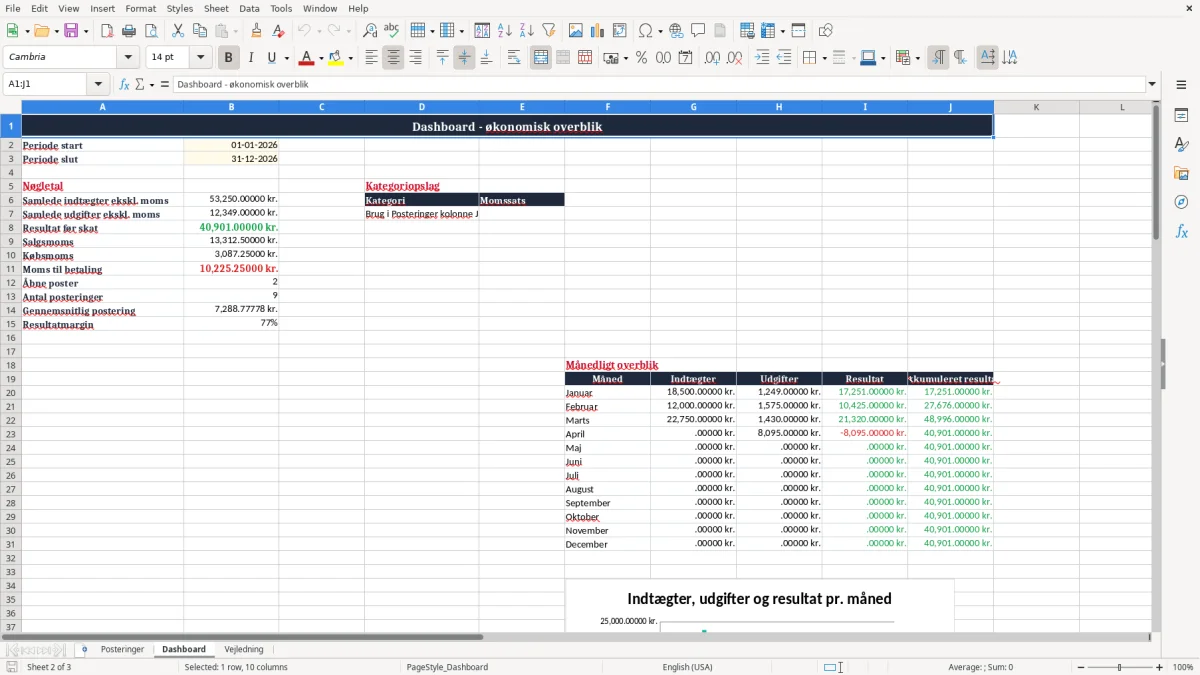
Task: Click the Copy icon
Action: (x=200, y=31)
